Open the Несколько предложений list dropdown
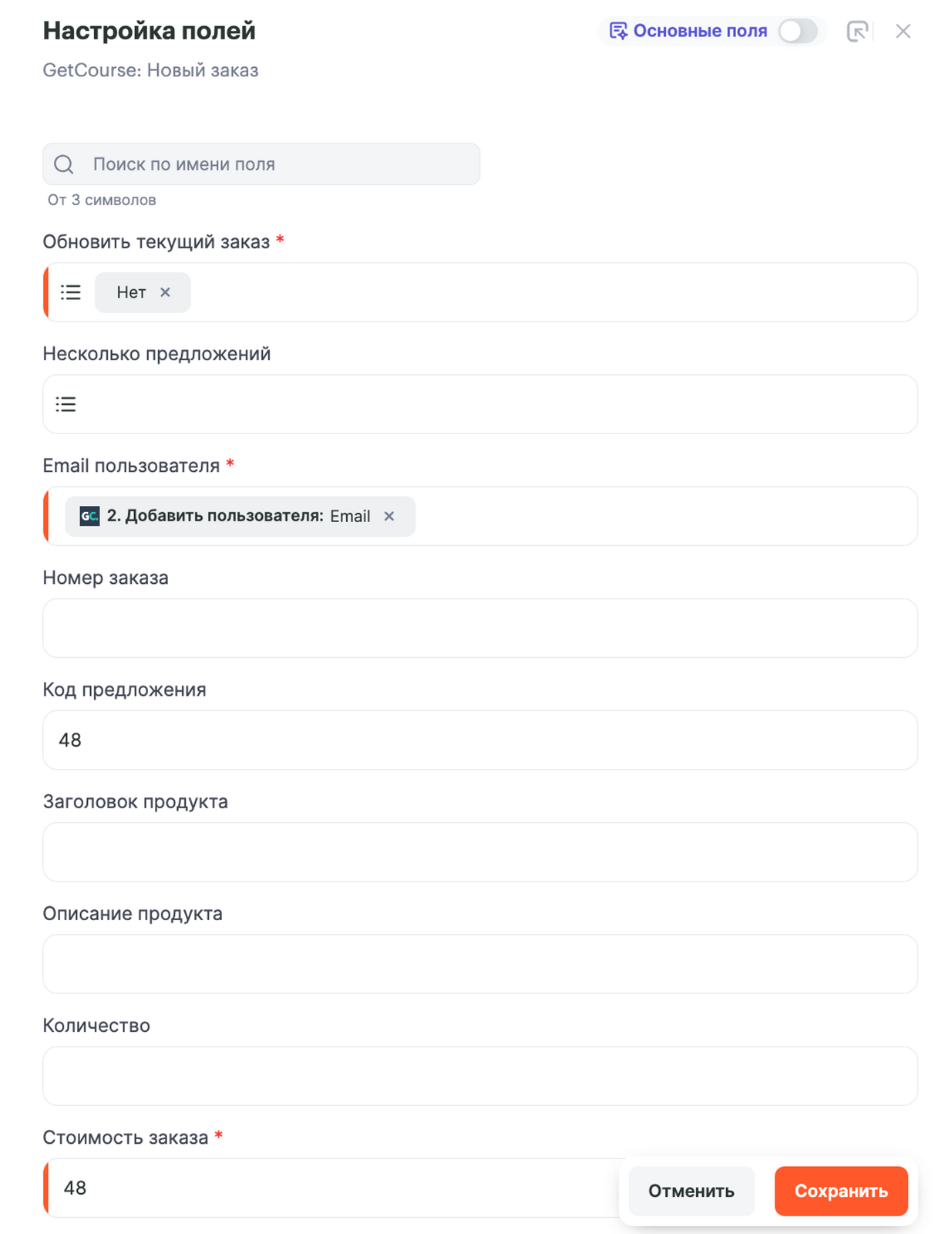The image size is (952, 1234). click(x=66, y=404)
